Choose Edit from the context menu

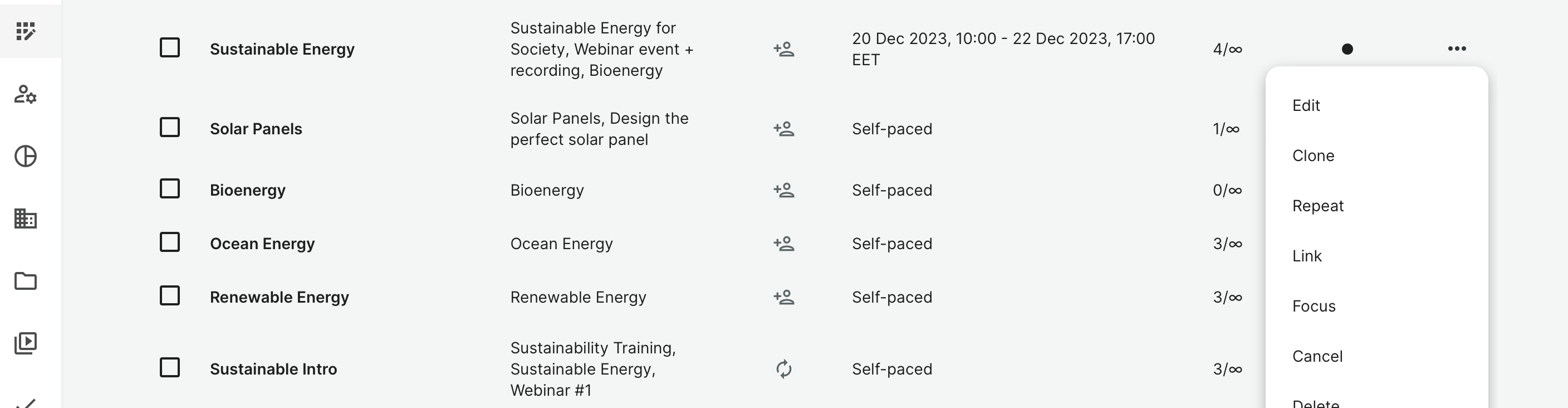(x=1306, y=105)
